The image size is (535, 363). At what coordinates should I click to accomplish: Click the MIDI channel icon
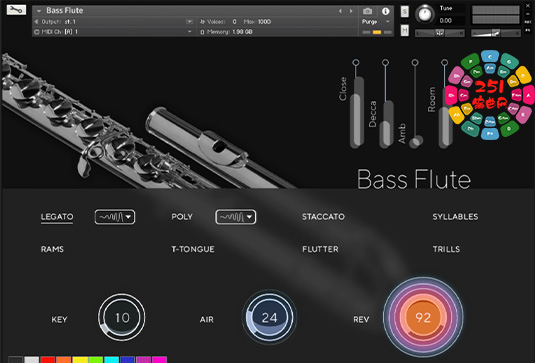click(37, 32)
